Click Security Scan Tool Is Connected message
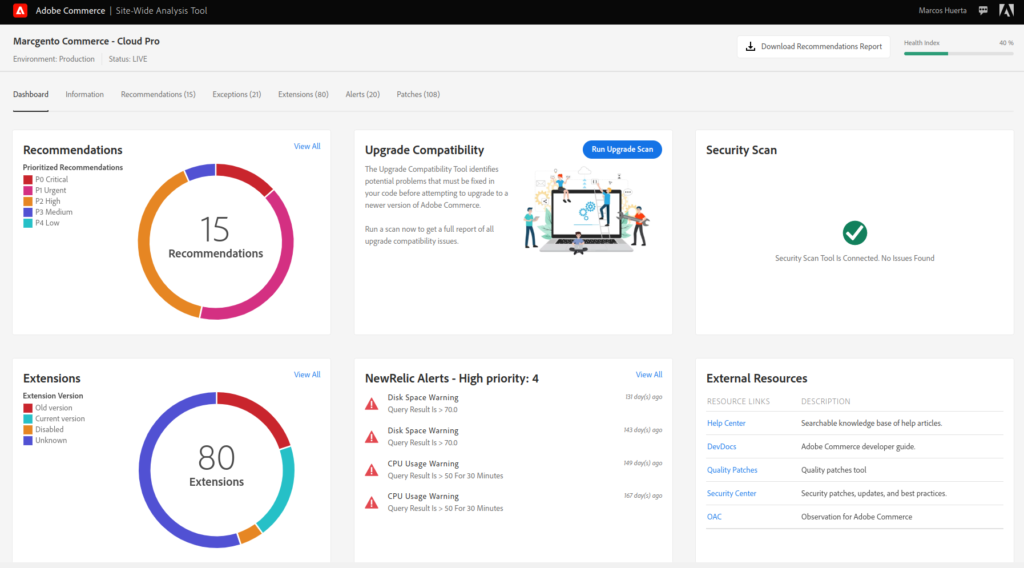Image resolution: width=1024 pixels, height=568 pixels. [x=854, y=259]
